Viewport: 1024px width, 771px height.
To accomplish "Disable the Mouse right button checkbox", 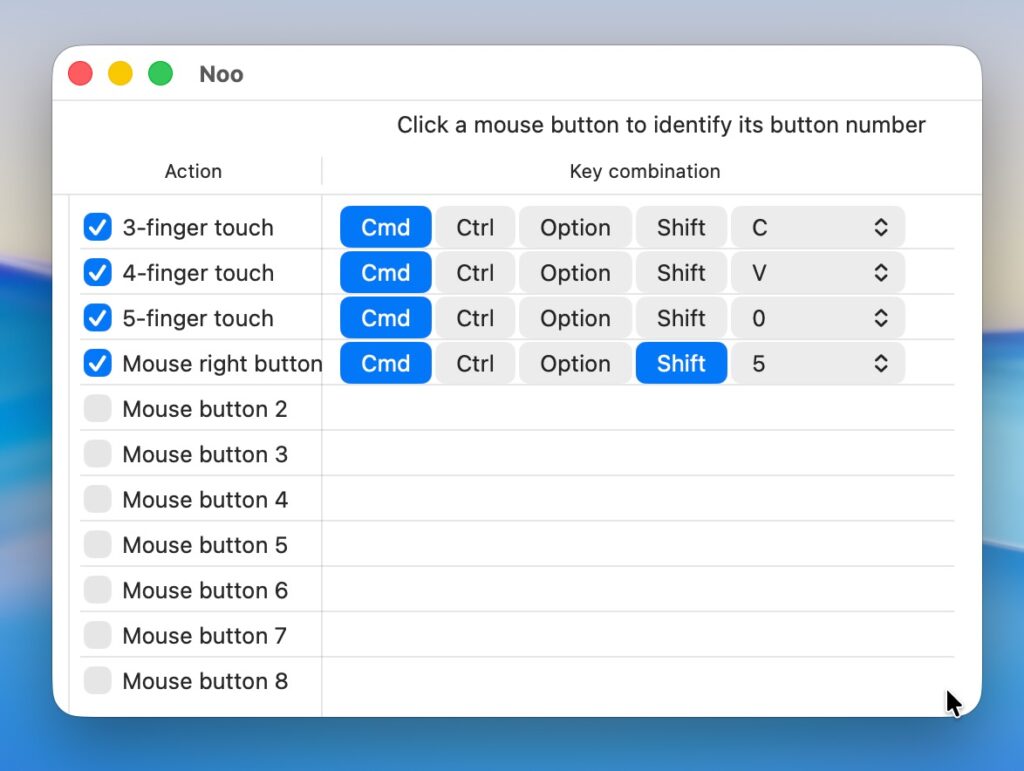I will [x=97, y=364].
